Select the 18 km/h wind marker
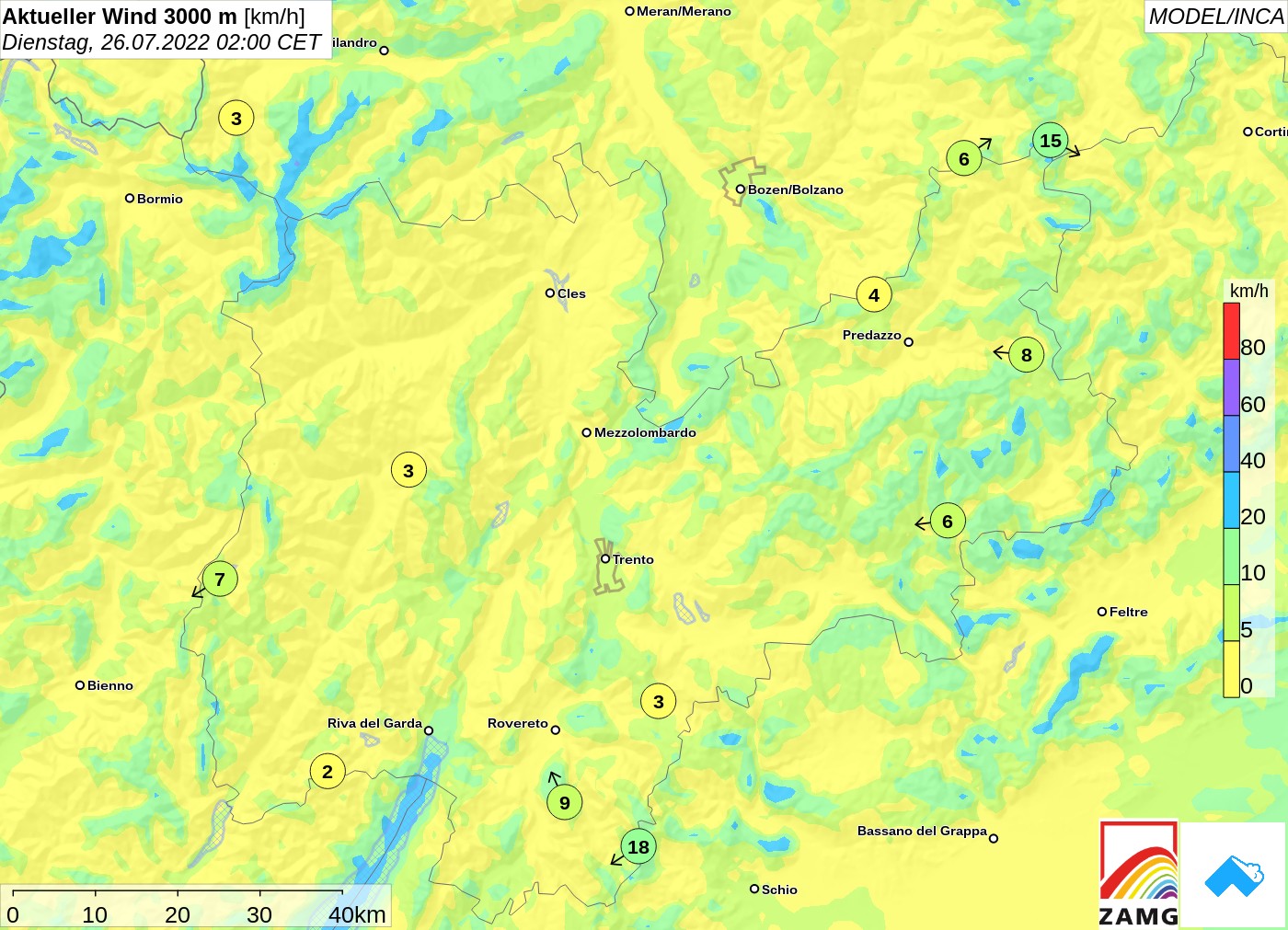This screenshot has width=1288, height=930. (x=638, y=847)
